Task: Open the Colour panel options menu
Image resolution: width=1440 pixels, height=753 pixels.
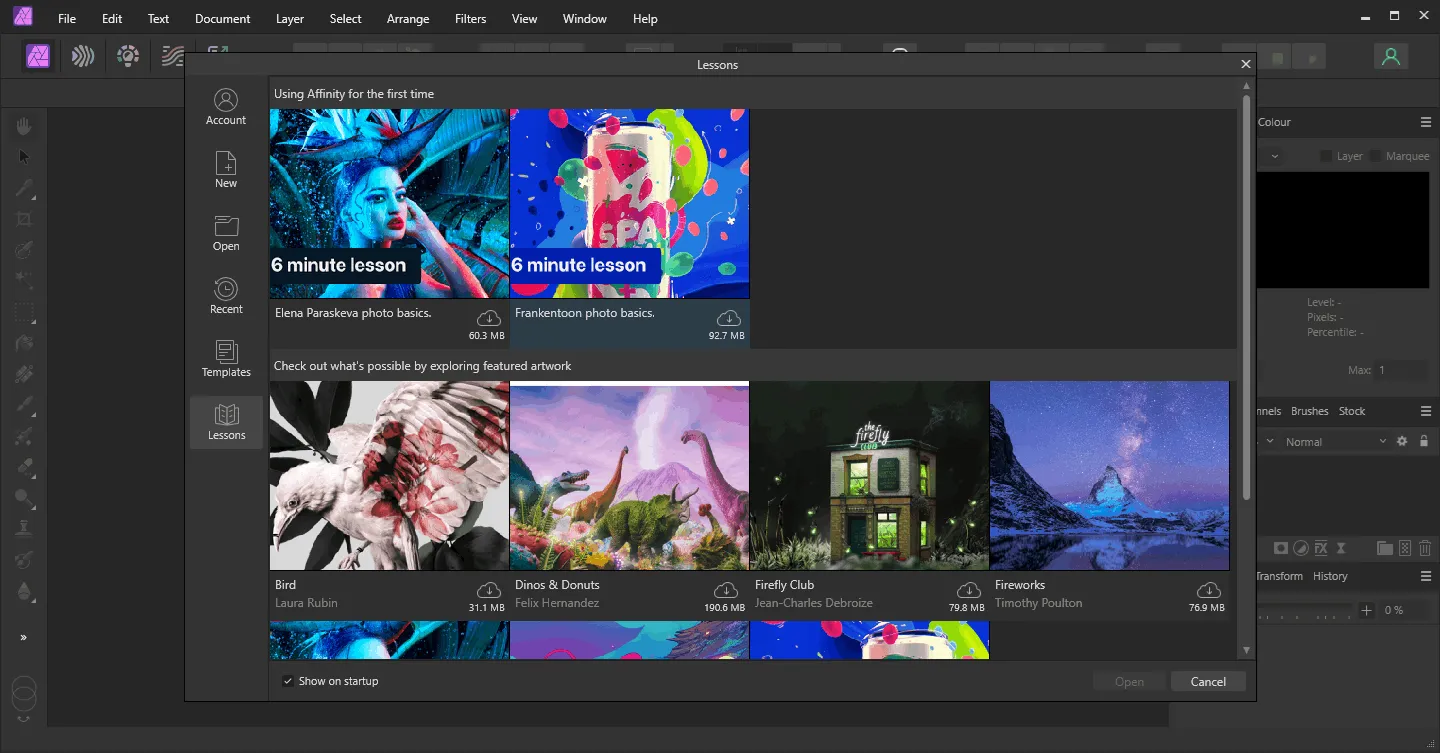Action: point(1425,122)
